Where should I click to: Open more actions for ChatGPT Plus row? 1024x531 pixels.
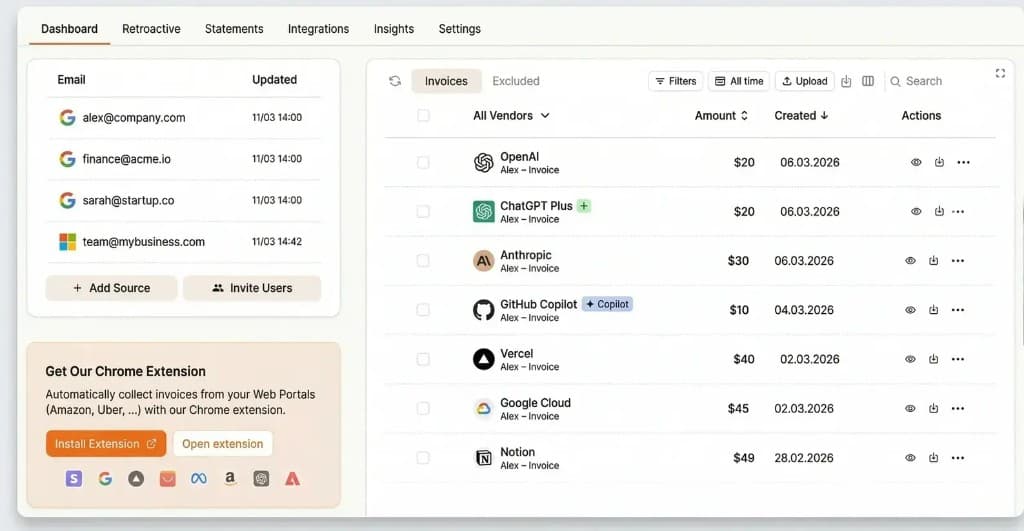pyautogui.click(x=958, y=211)
